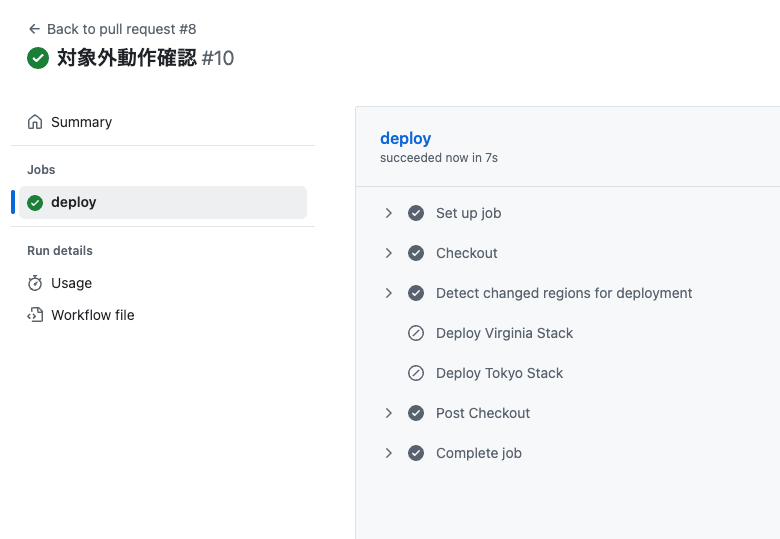Click the skipped icon for Deploy Tokyo Stack
Viewport: 780px width, 539px height.
(x=416, y=373)
